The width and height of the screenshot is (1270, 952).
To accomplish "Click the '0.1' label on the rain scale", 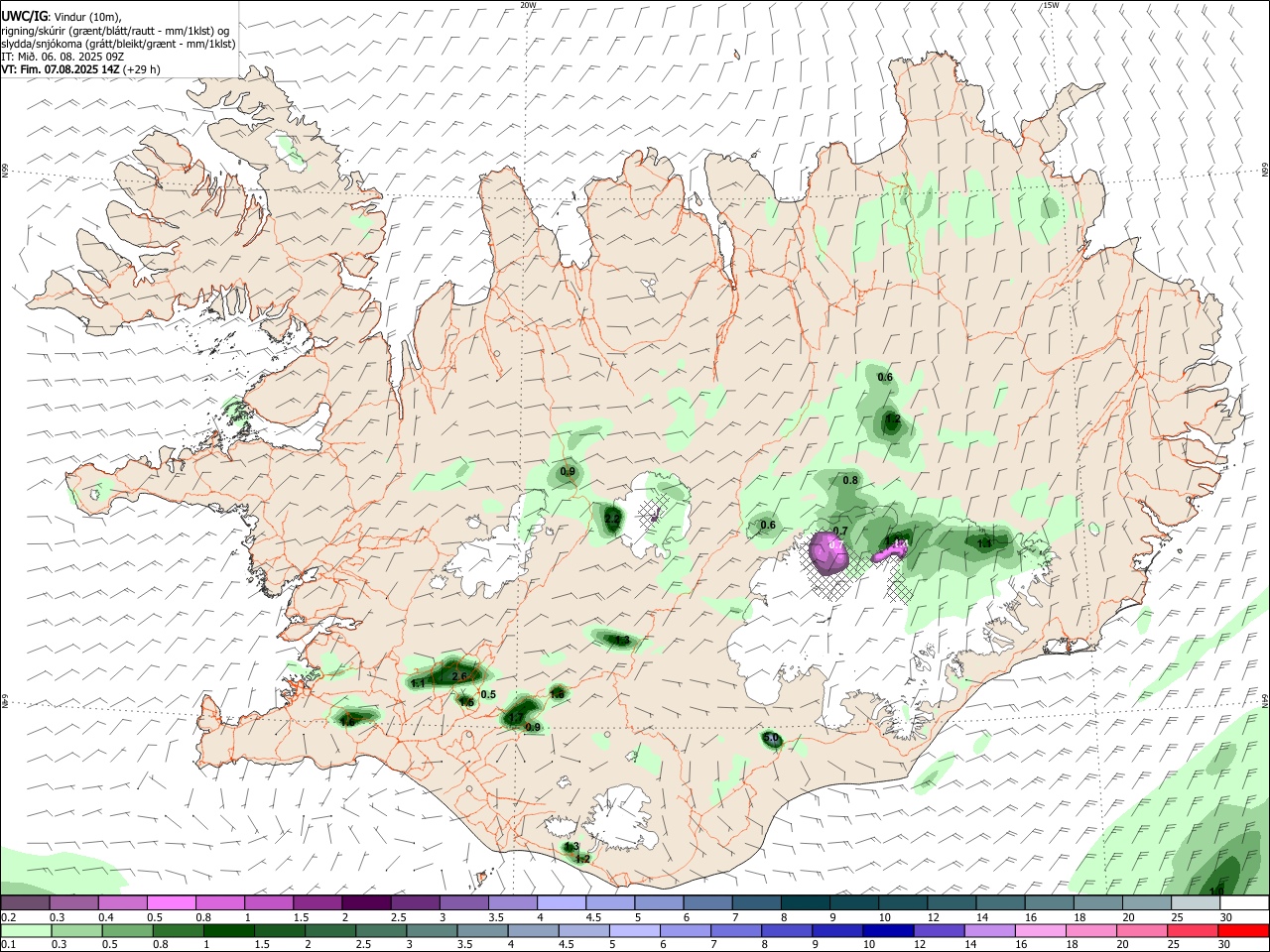I will (x=7, y=945).
